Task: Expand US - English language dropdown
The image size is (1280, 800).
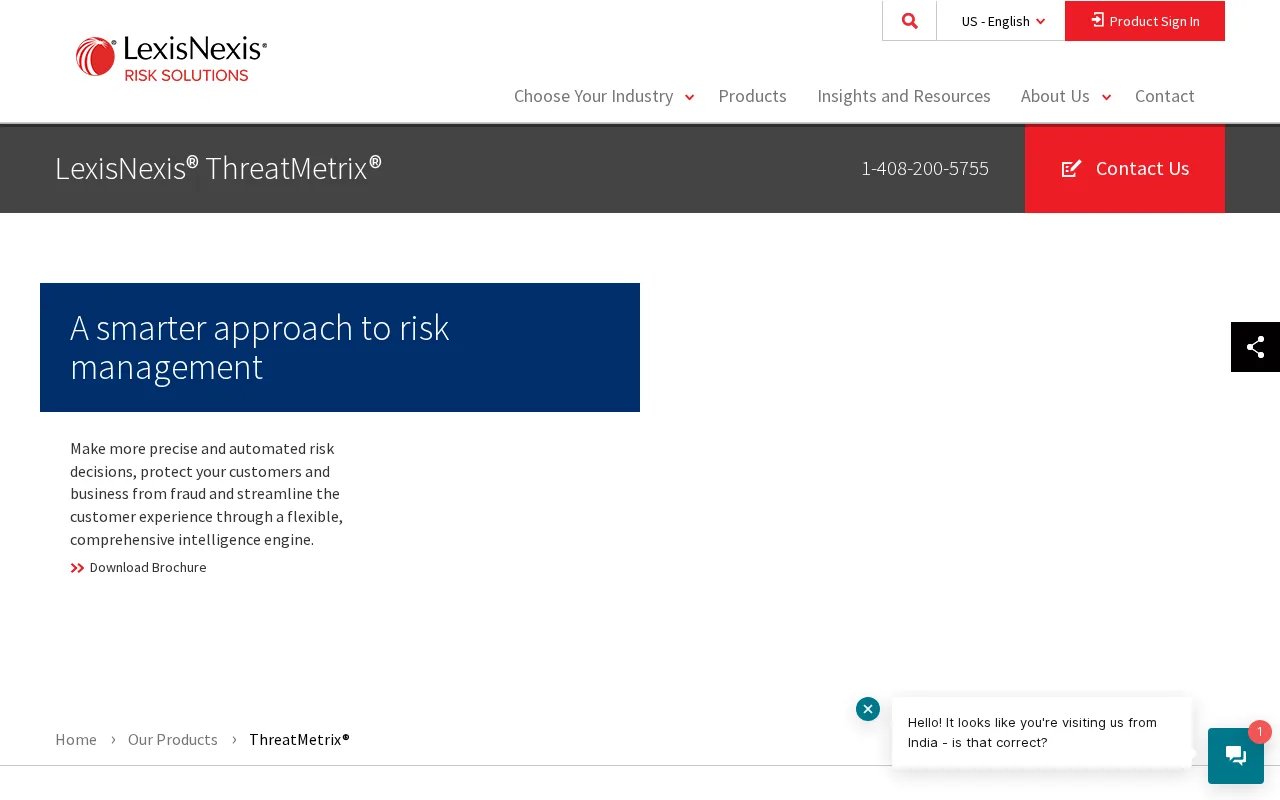Action: pyautogui.click(x=1001, y=21)
